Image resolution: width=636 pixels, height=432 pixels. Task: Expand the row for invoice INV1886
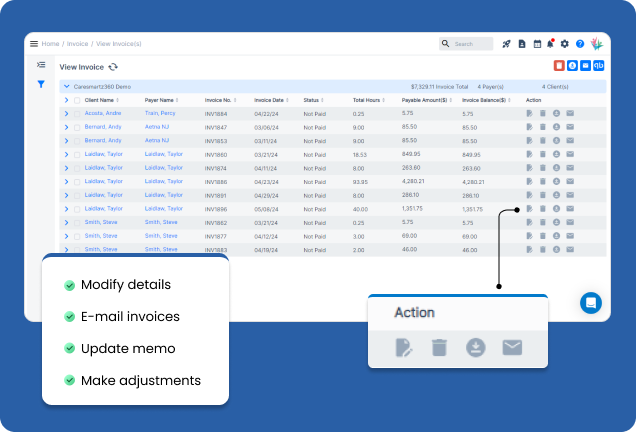[67, 182]
